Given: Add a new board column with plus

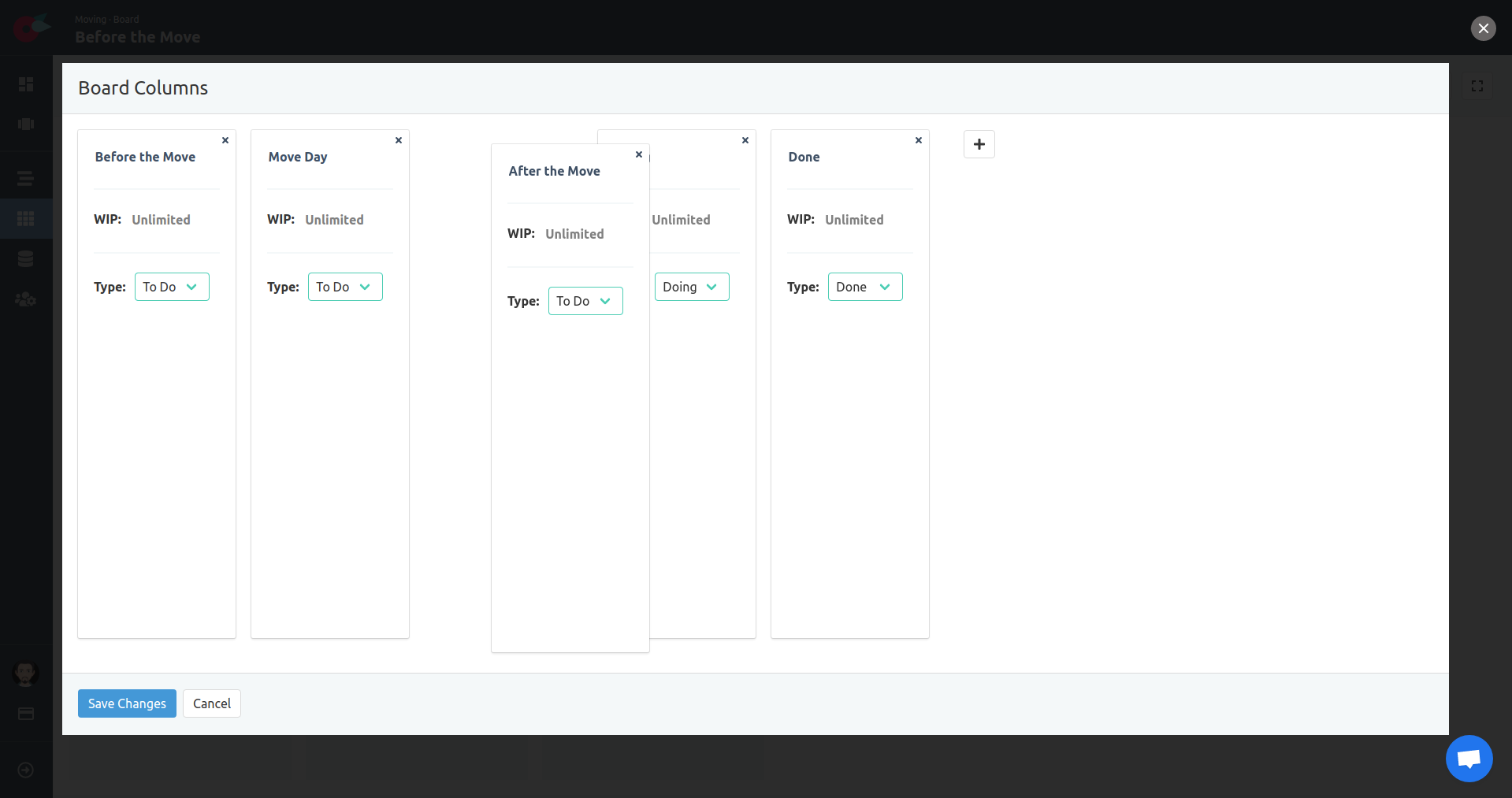Looking at the screenshot, I should coord(979,144).
